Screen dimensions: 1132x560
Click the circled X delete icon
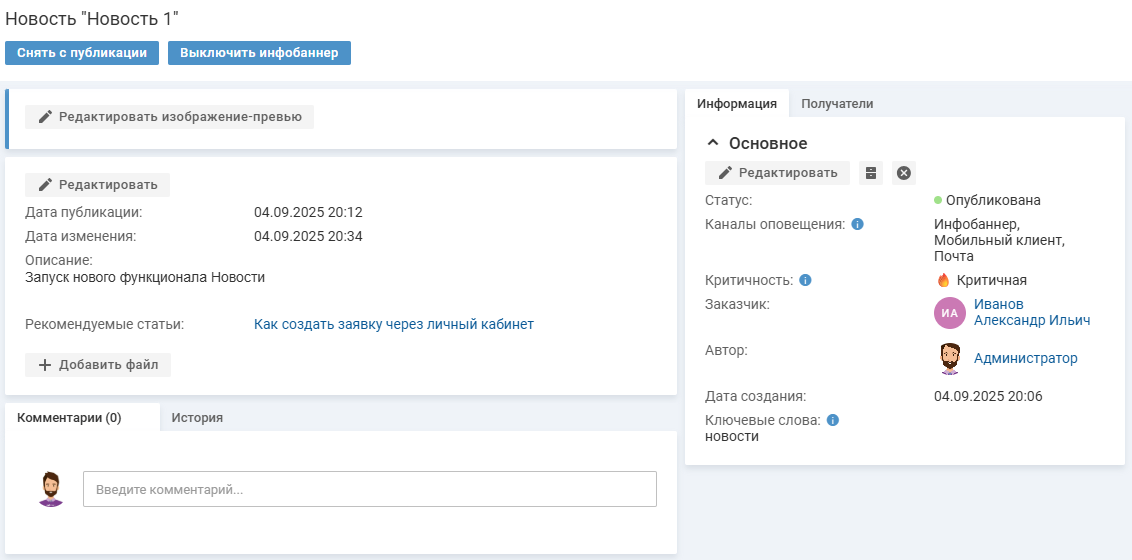(x=904, y=173)
